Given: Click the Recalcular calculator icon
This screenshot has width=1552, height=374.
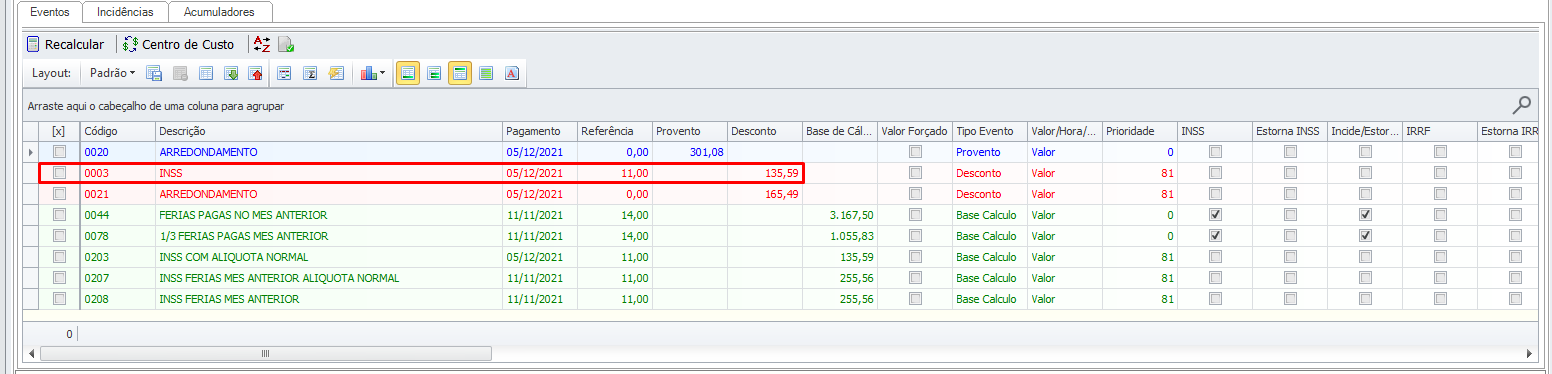Looking at the screenshot, I should pyautogui.click(x=33, y=44).
